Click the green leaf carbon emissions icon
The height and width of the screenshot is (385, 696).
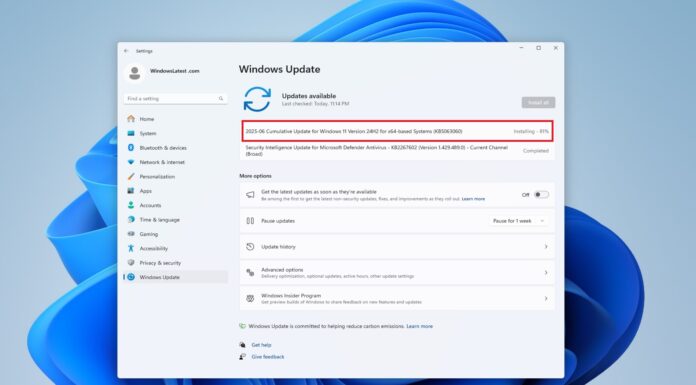pos(242,326)
